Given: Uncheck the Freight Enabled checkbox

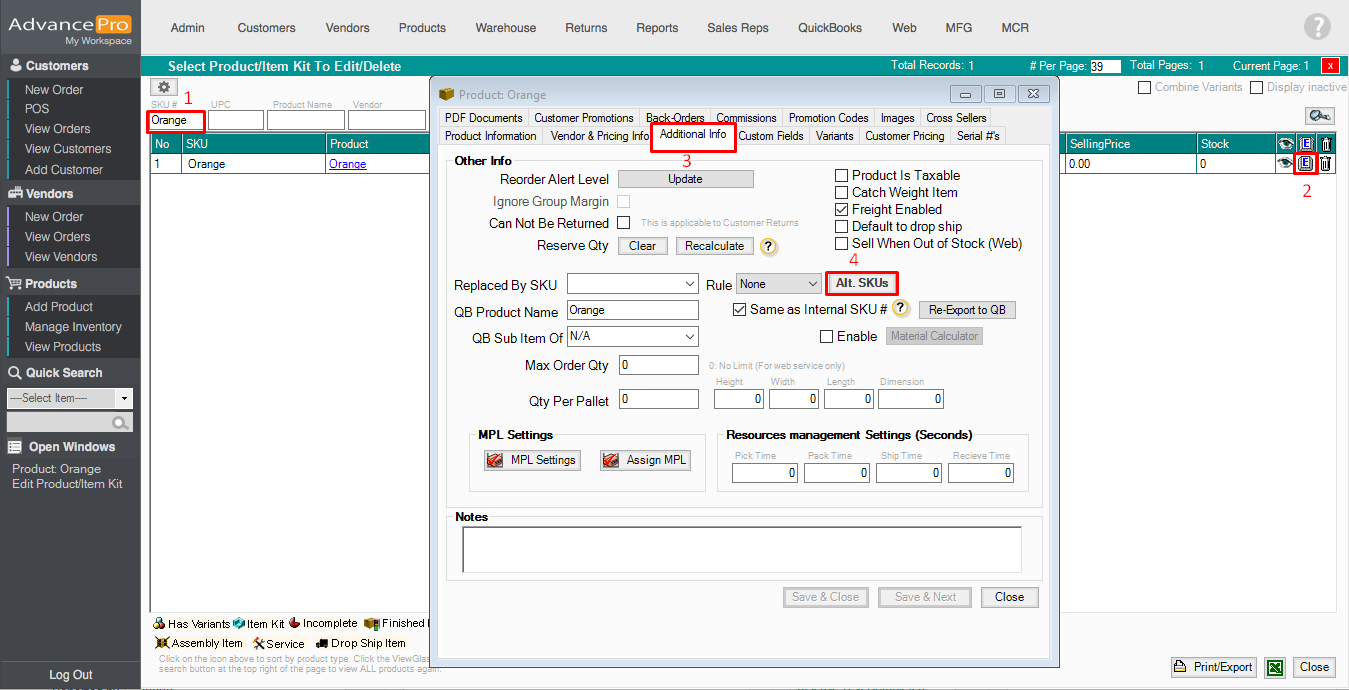Looking at the screenshot, I should click(842, 210).
